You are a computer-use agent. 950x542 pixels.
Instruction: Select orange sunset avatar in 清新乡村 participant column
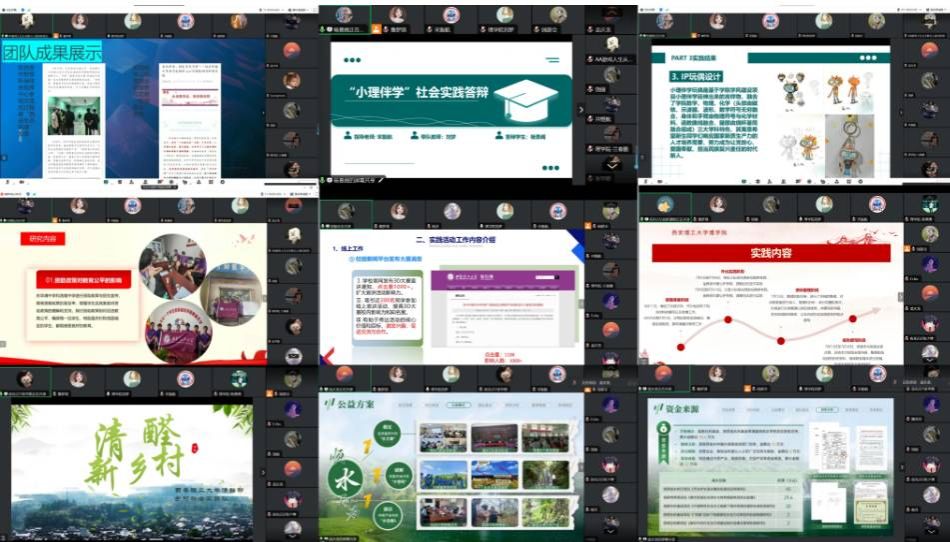pos(293,469)
